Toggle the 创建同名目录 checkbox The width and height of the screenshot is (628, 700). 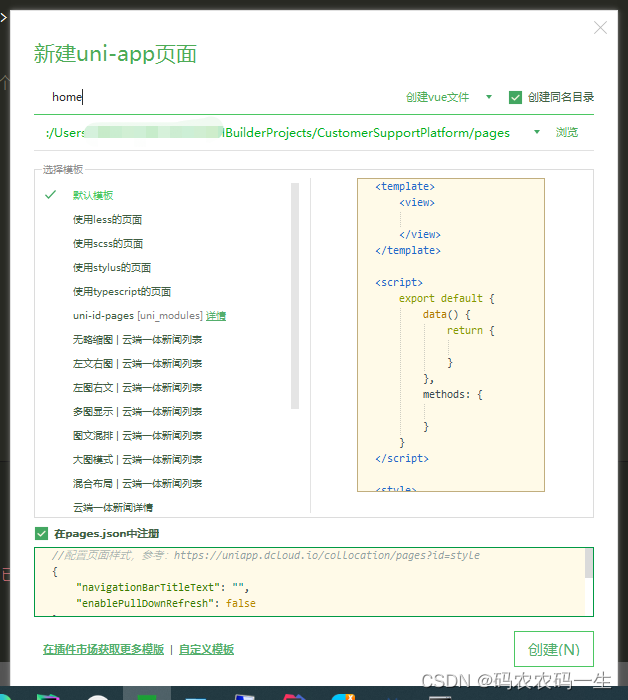point(515,97)
